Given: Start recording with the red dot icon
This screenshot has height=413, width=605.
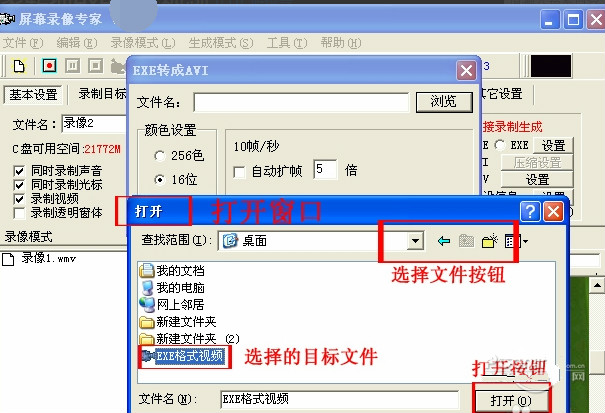Looking at the screenshot, I should pos(49,66).
